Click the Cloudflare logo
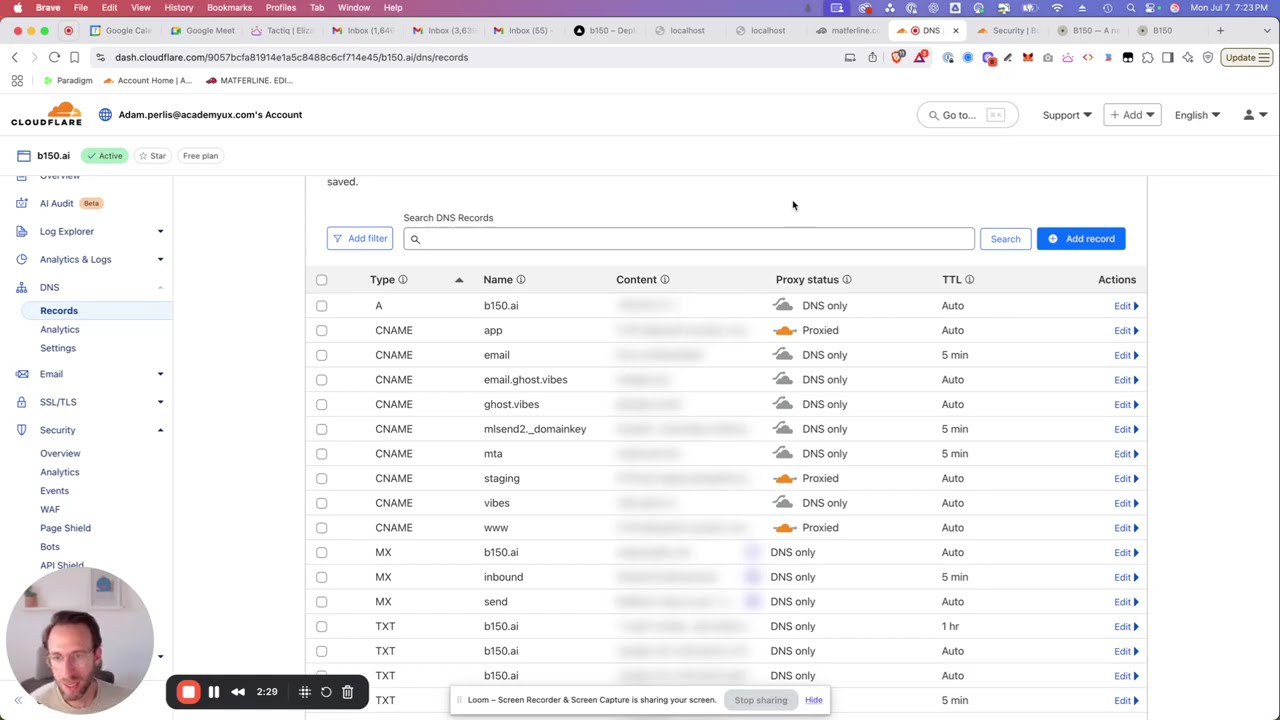Screen dimensions: 1280x720 point(46,114)
